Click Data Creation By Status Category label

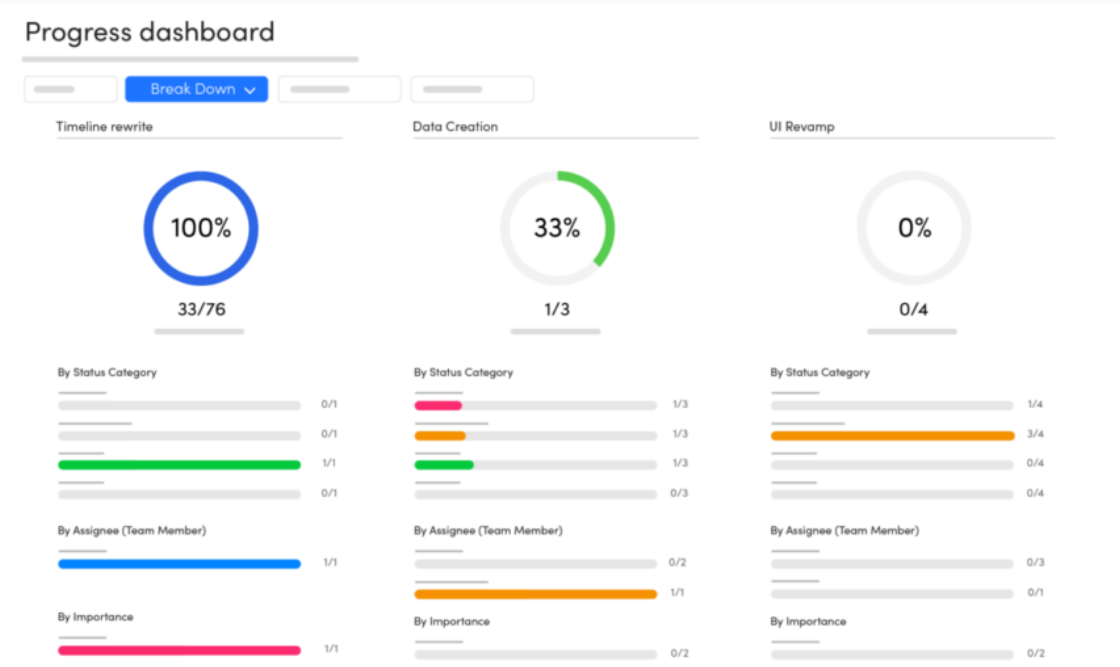pyautogui.click(x=464, y=372)
